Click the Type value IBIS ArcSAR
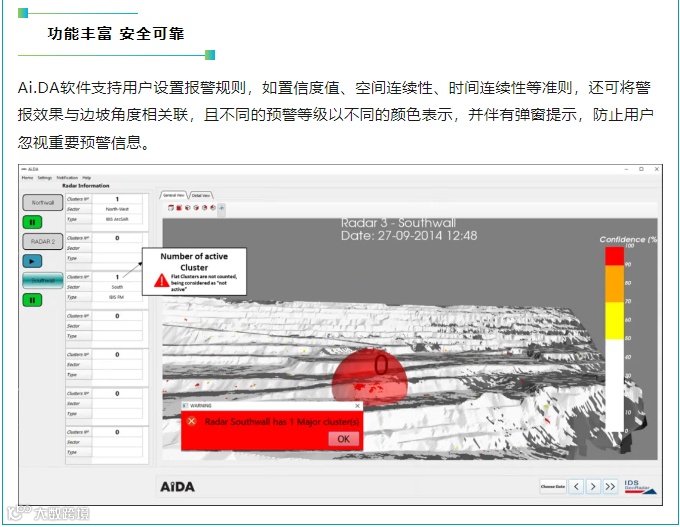Viewport: 680px width, 527px height. click(x=117, y=219)
